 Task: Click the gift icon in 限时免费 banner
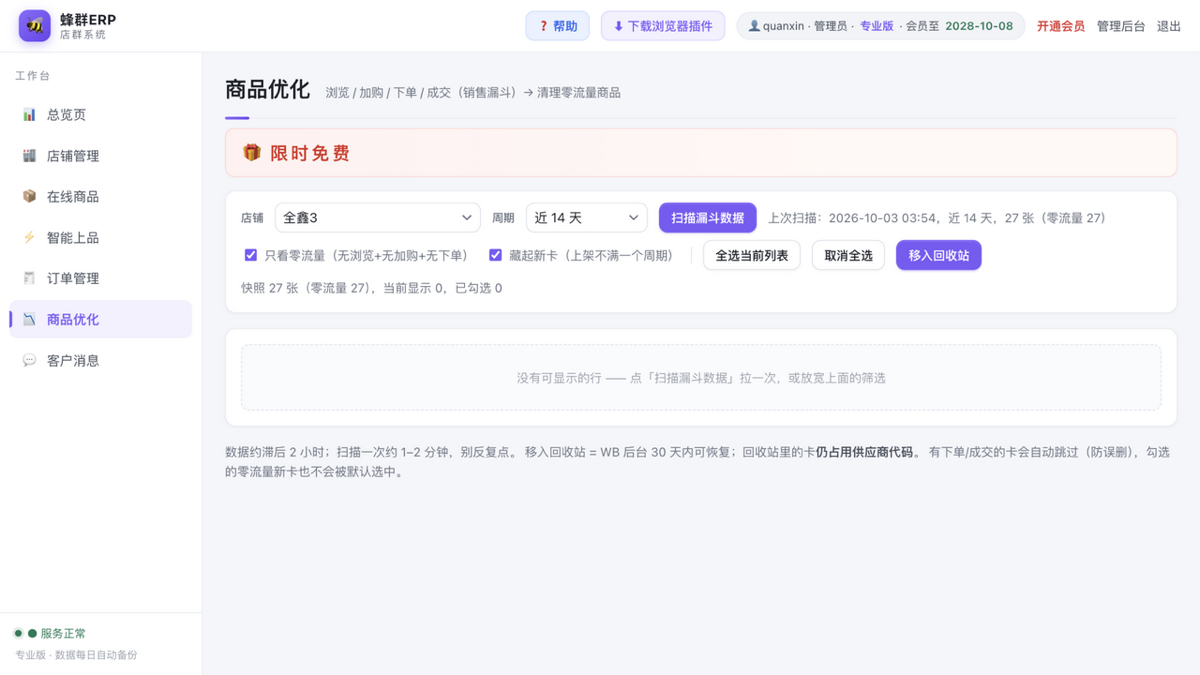[252, 153]
